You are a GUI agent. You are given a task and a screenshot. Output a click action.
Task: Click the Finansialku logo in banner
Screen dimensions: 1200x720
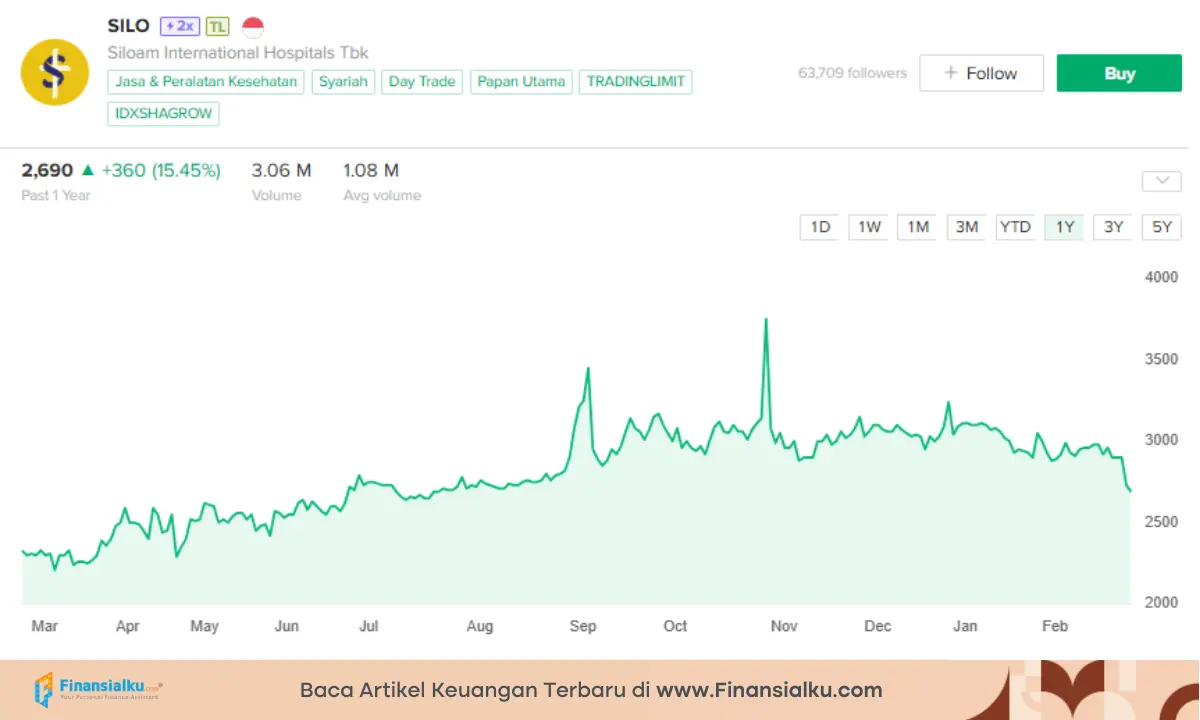[97, 690]
